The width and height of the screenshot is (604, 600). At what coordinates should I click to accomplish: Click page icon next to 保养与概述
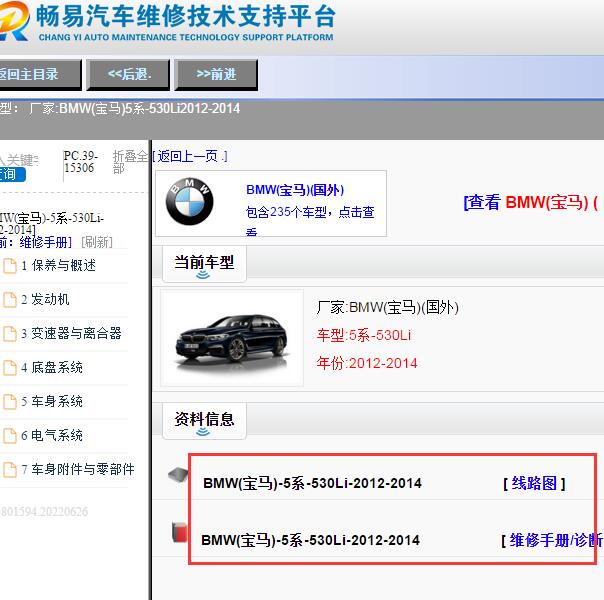click(x=10, y=265)
